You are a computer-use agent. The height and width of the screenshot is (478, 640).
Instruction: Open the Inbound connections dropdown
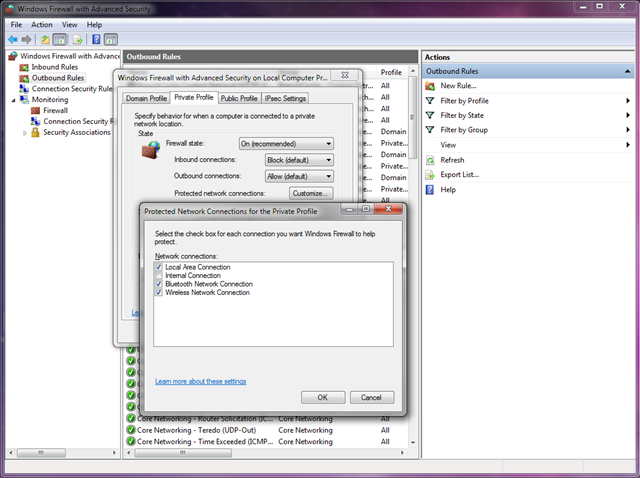click(x=298, y=160)
